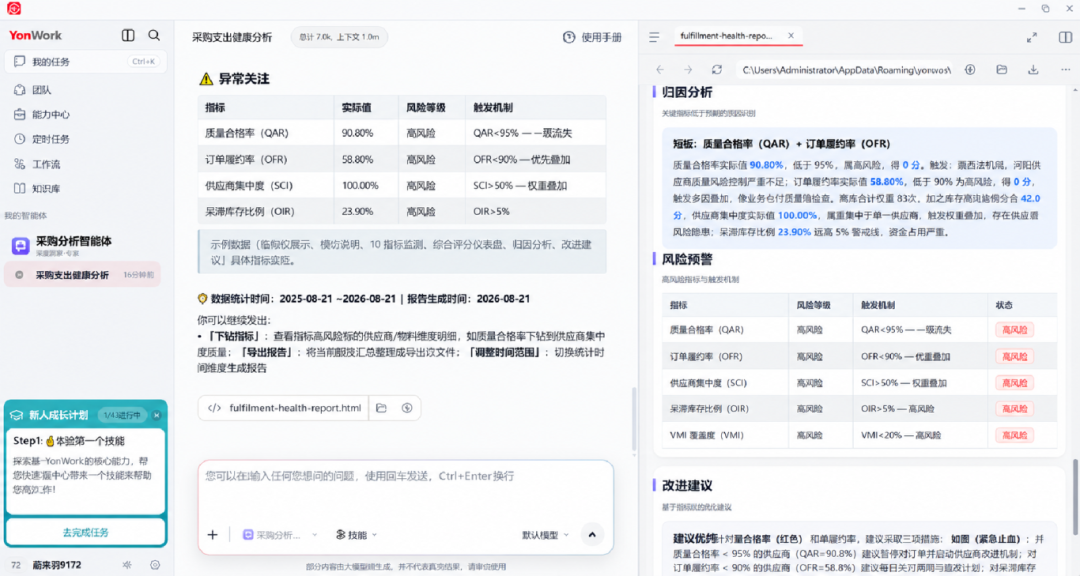This screenshot has width=1080, height=576.
Task: Open user profile 蔚来羽9172
Action: tap(56, 565)
